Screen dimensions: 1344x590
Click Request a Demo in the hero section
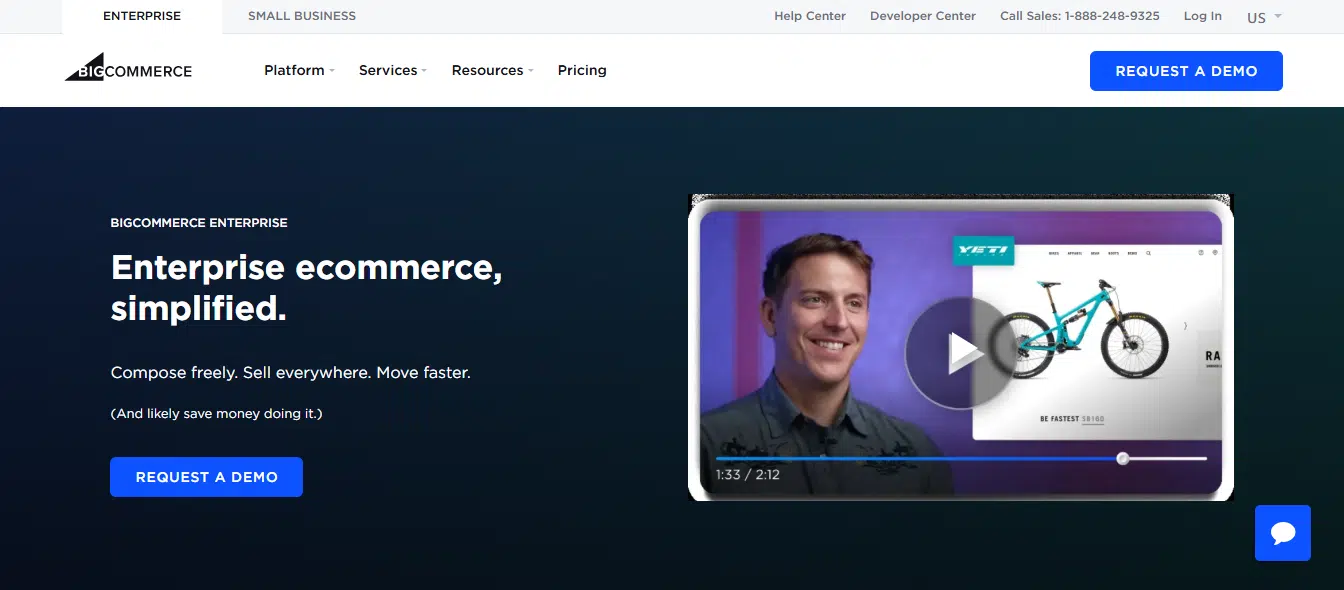pyautogui.click(x=206, y=477)
